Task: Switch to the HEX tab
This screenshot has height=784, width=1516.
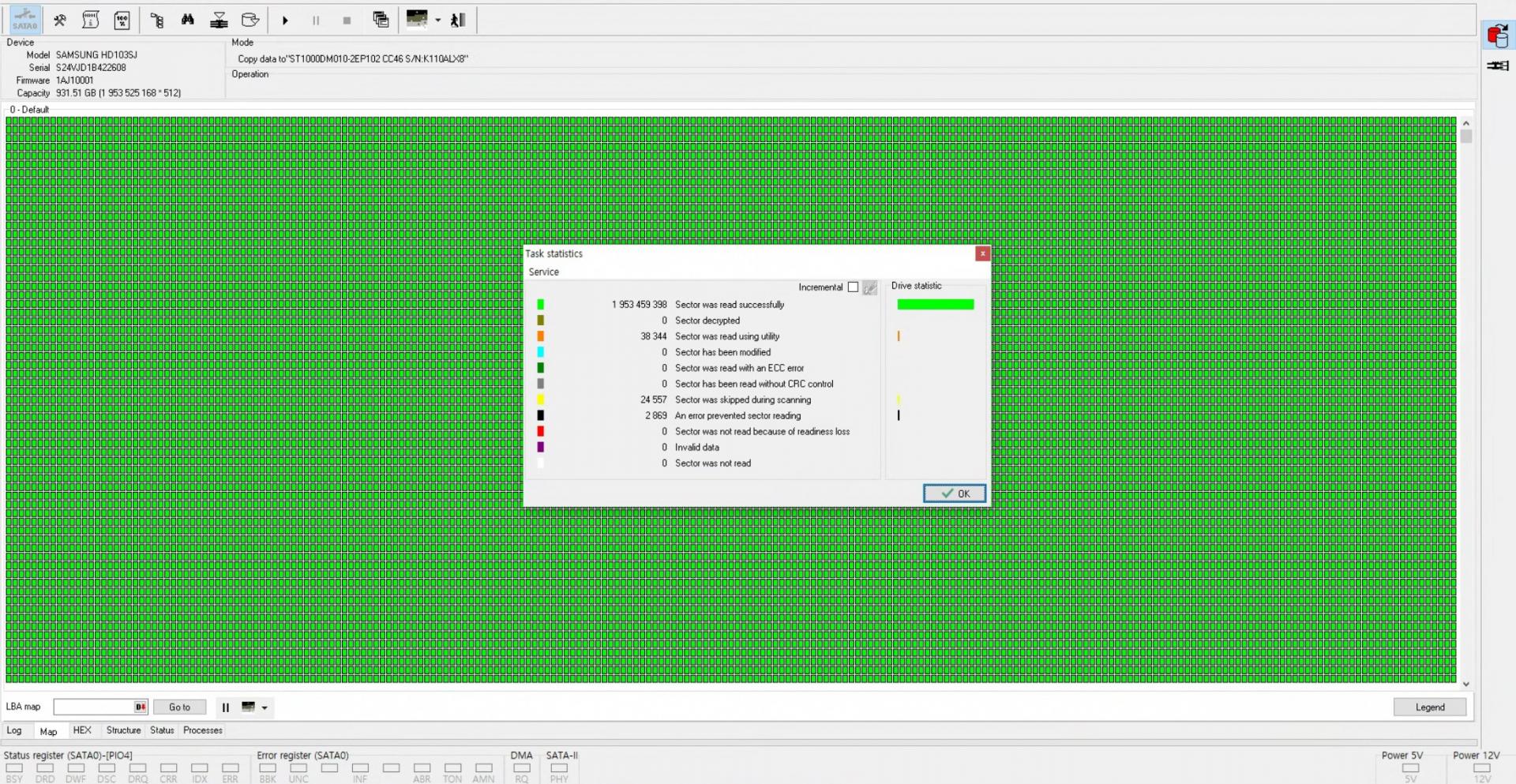Action: point(82,730)
